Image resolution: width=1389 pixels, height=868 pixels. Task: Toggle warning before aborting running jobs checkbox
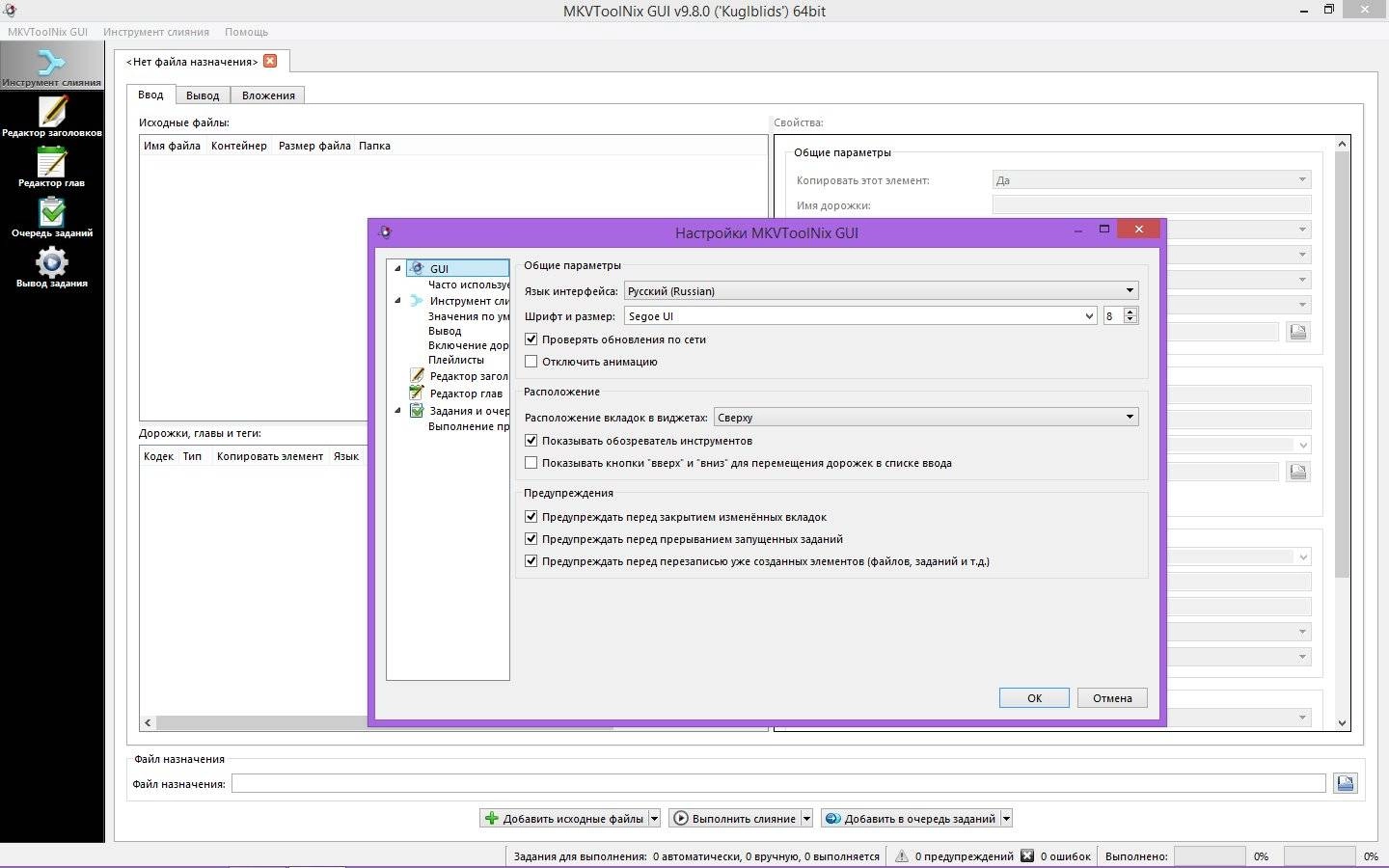tap(531, 539)
